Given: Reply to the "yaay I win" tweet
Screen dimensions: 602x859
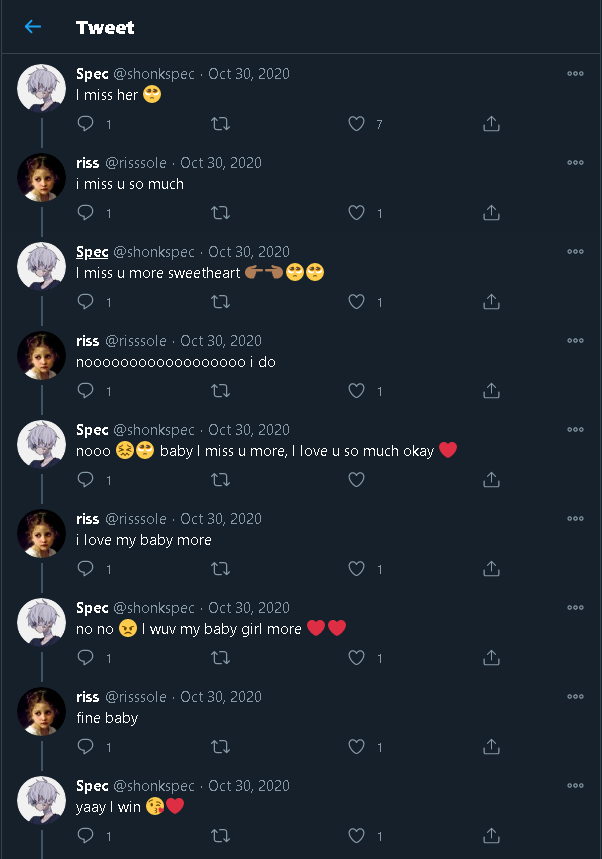Looking at the screenshot, I should [x=86, y=836].
